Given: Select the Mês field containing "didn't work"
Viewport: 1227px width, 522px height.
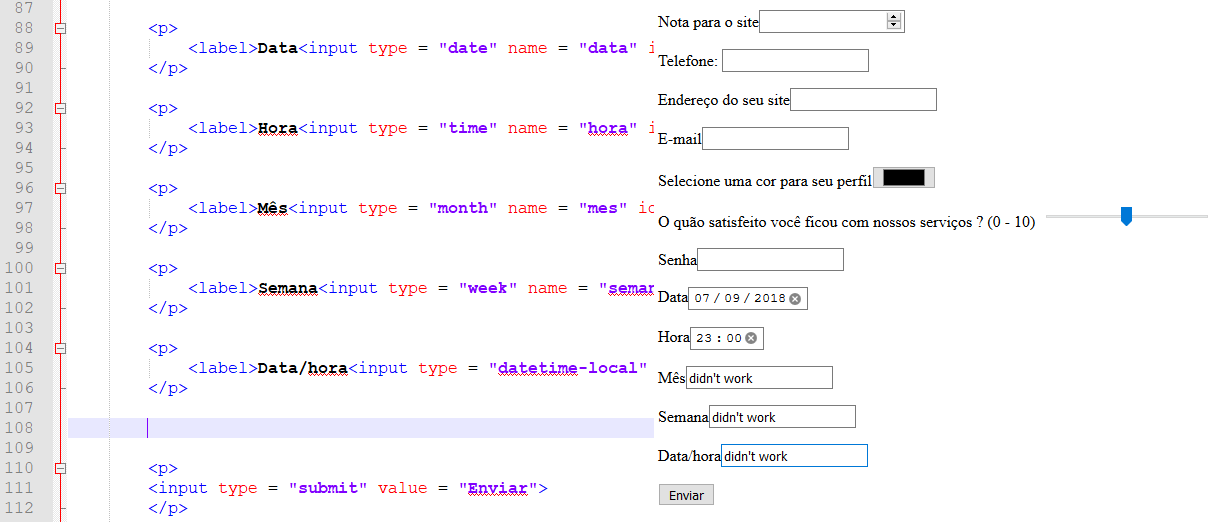Looking at the screenshot, I should [759, 378].
